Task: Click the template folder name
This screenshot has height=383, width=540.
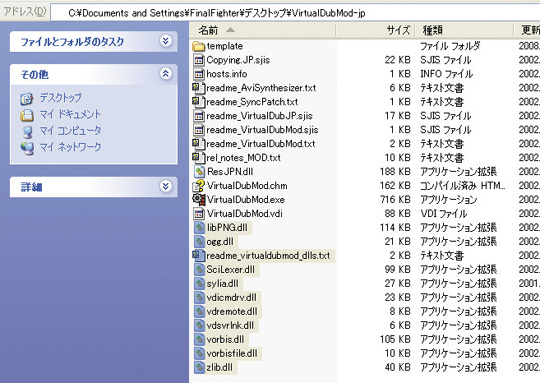Action: [225, 46]
